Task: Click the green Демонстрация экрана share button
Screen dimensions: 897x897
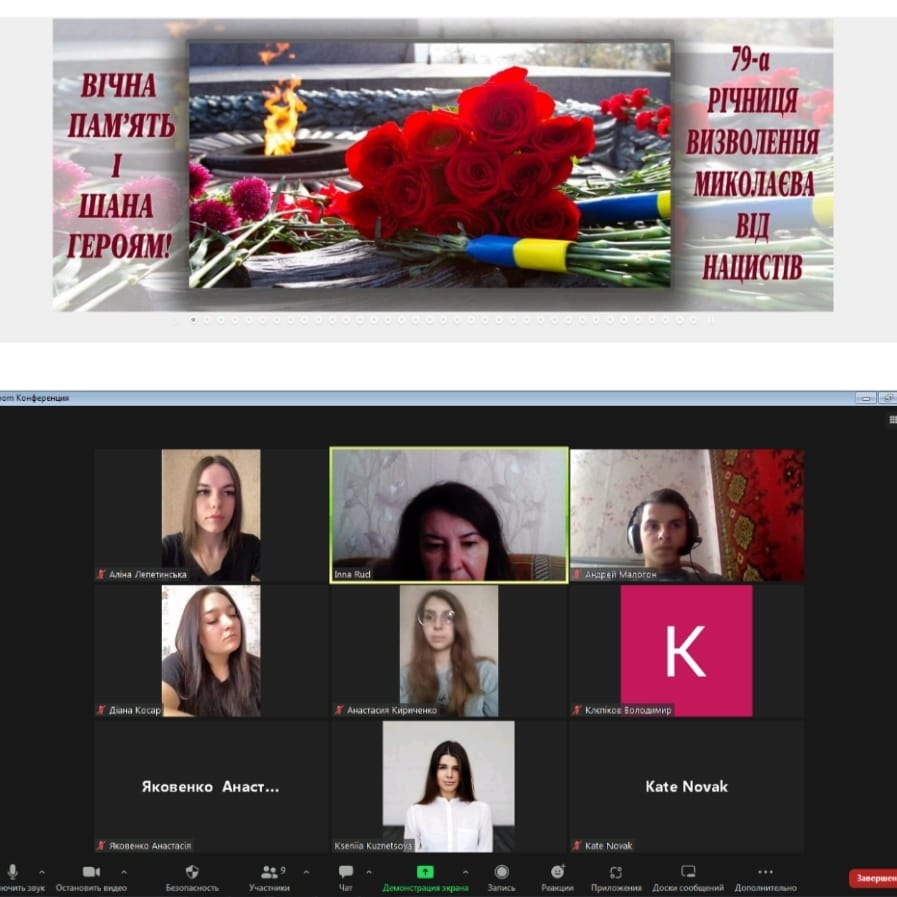Action: 425,872
